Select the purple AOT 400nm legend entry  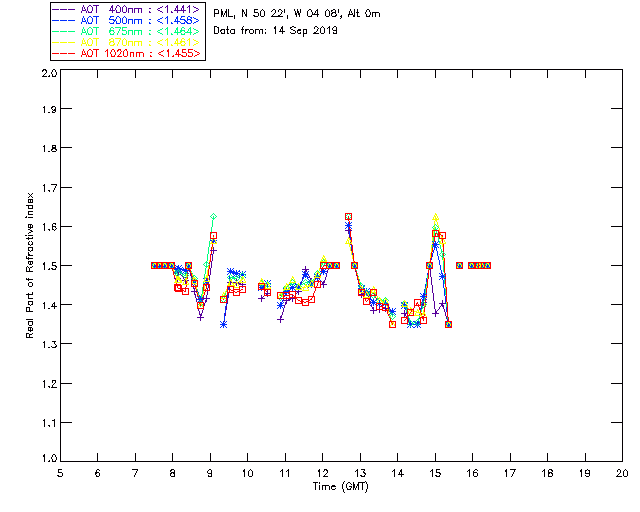pos(127,9)
